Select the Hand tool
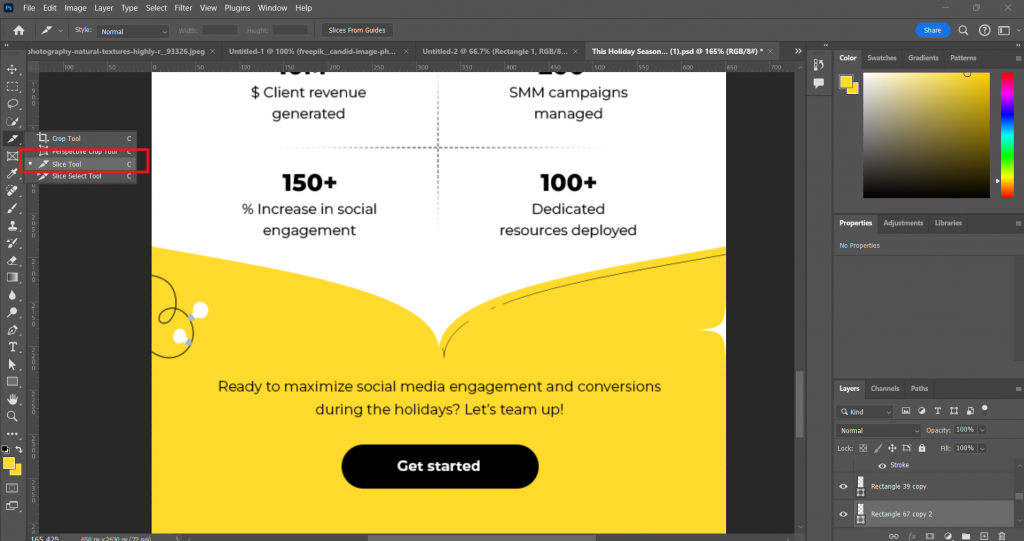The height and width of the screenshot is (541, 1024). (12, 399)
